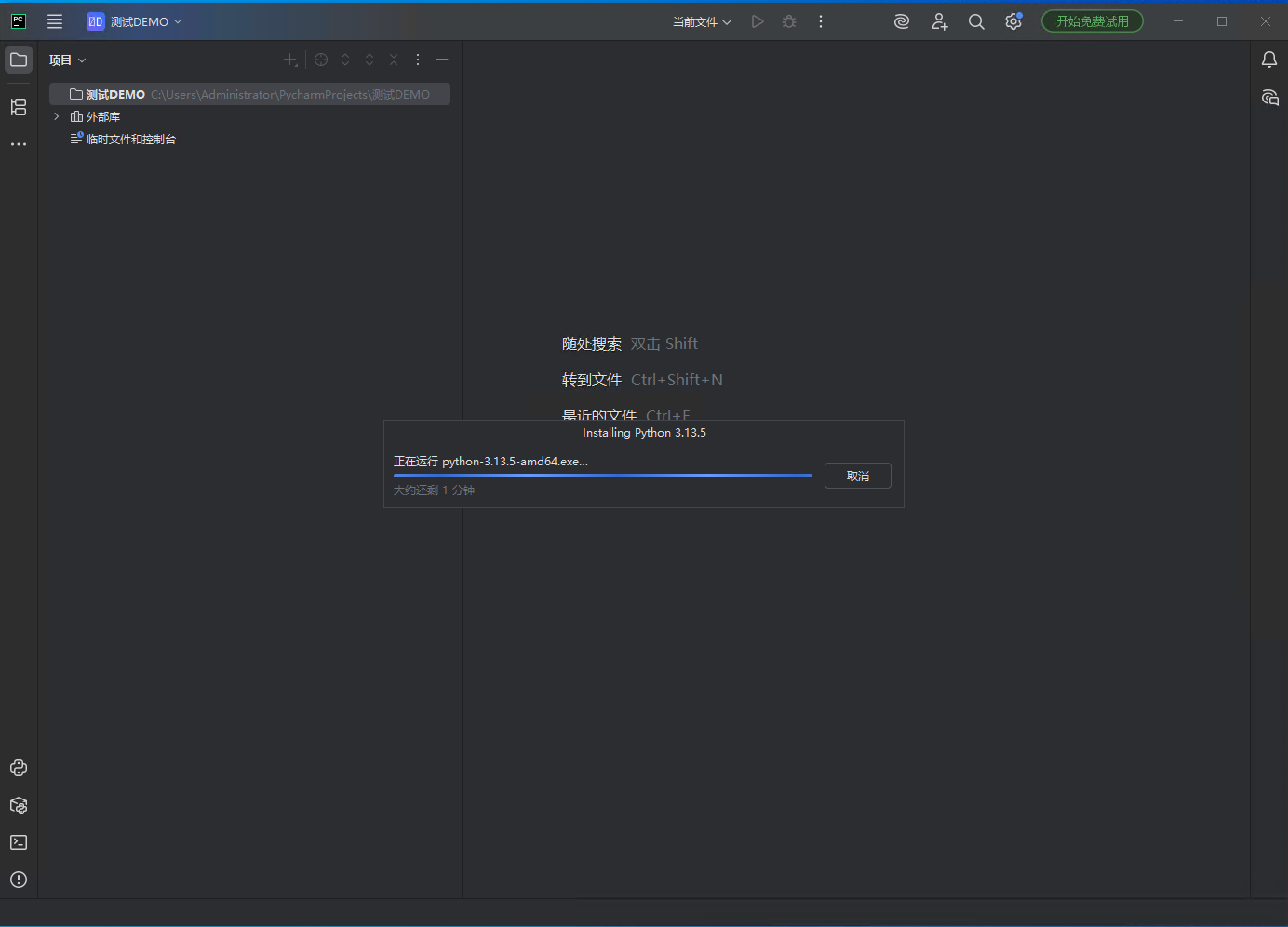Open the Python Console tool window
The width and height of the screenshot is (1288, 927).
tap(19, 768)
